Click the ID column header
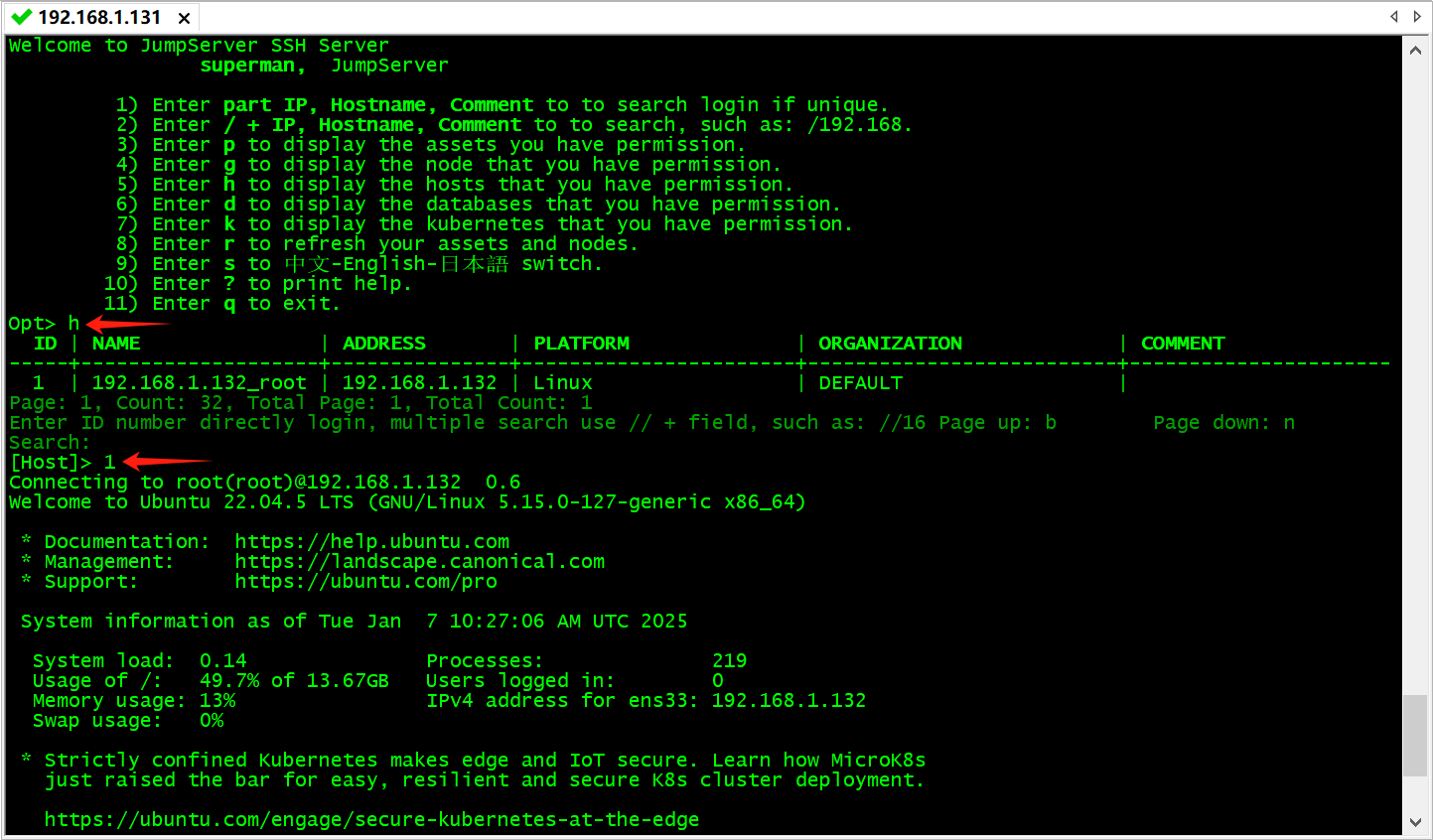1433x840 pixels. (x=46, y=343)
